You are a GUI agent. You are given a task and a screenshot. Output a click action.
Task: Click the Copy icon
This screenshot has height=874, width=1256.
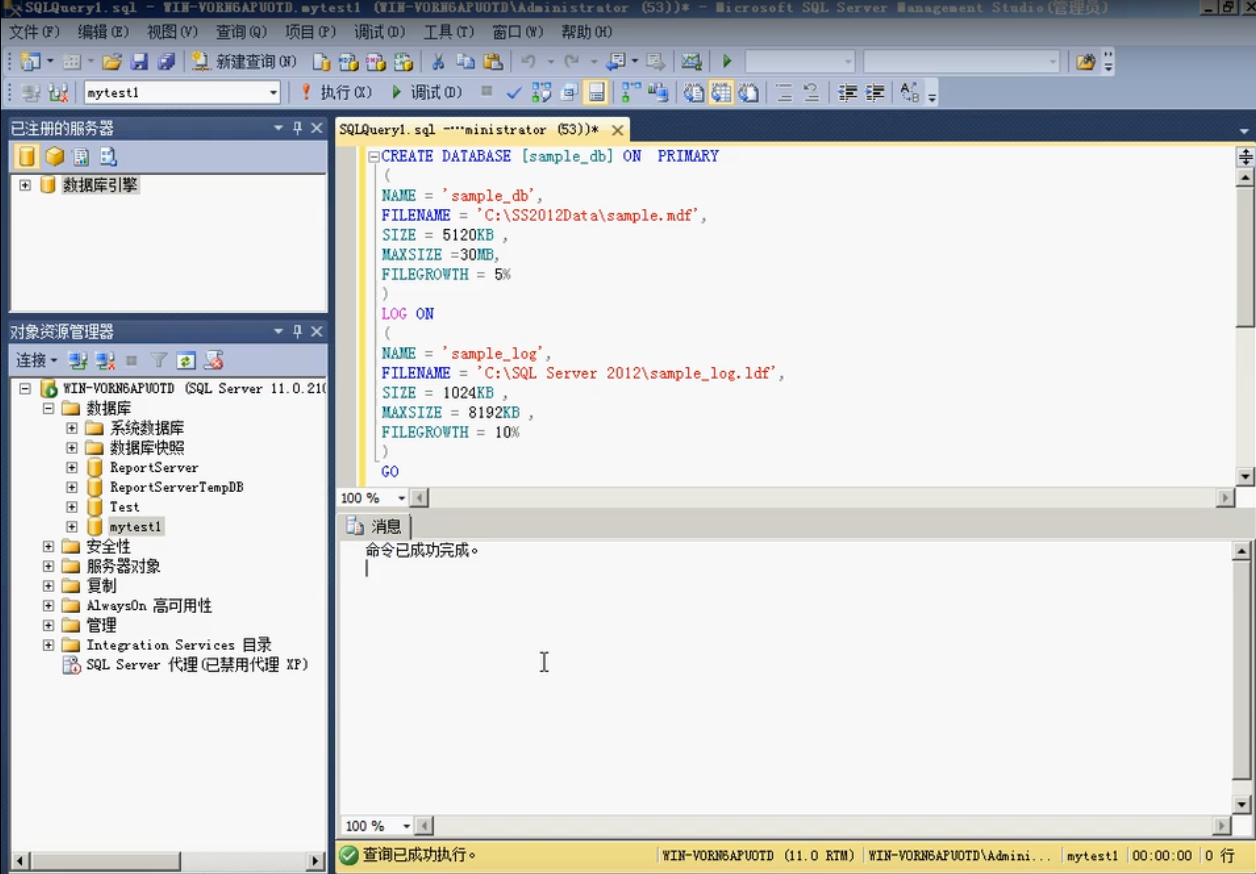click(x=465, y=62)
